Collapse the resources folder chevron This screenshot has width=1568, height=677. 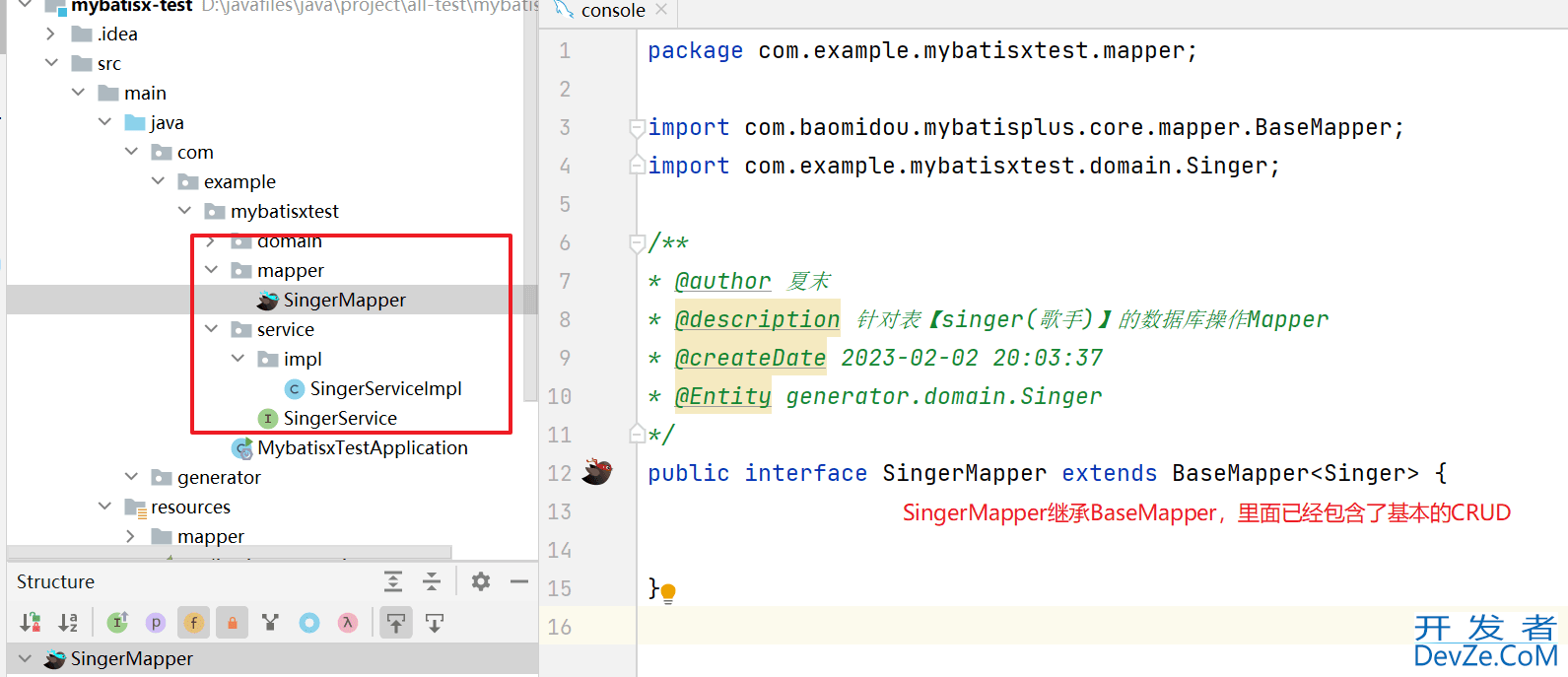pos(104,507)
